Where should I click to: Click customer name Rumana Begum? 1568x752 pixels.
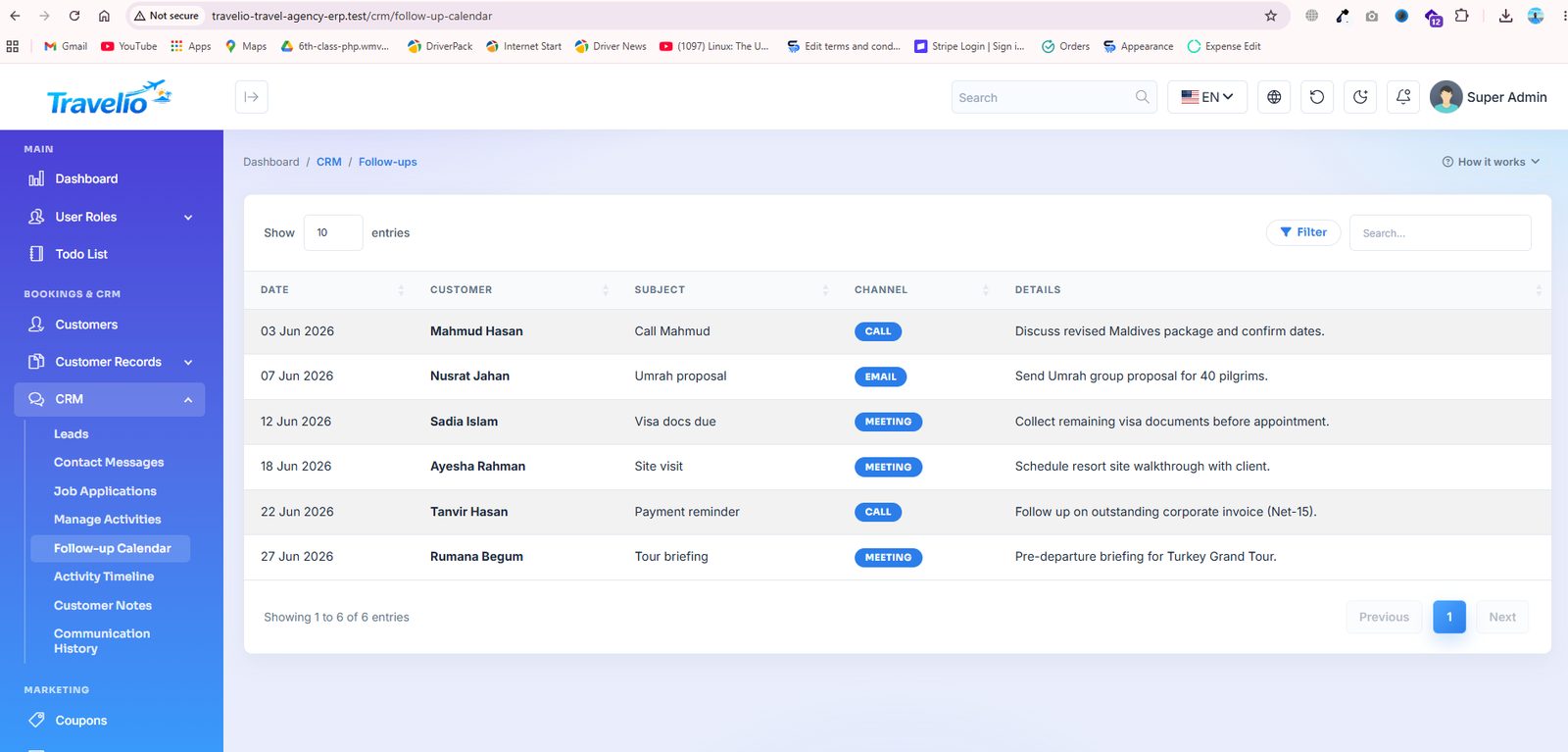point(476,557)
